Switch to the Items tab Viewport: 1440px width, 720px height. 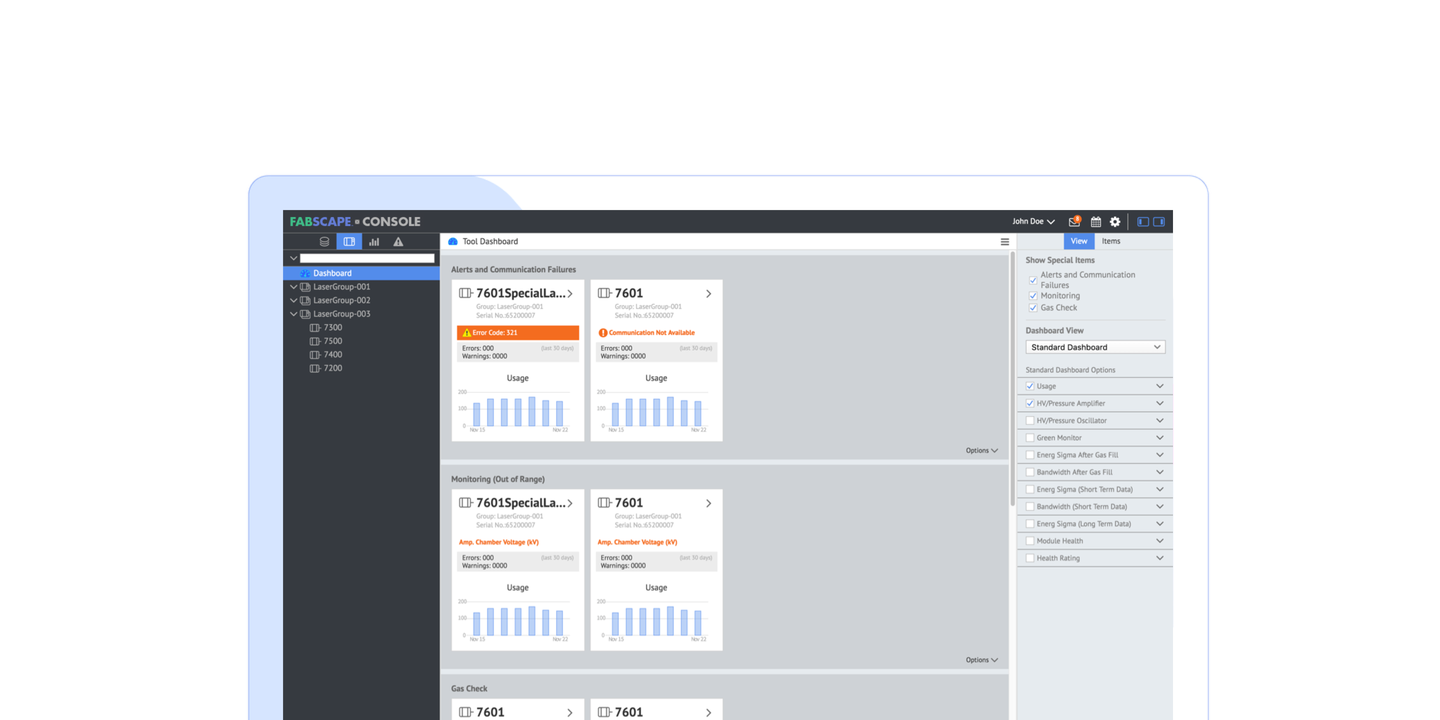pos(1111,241)
